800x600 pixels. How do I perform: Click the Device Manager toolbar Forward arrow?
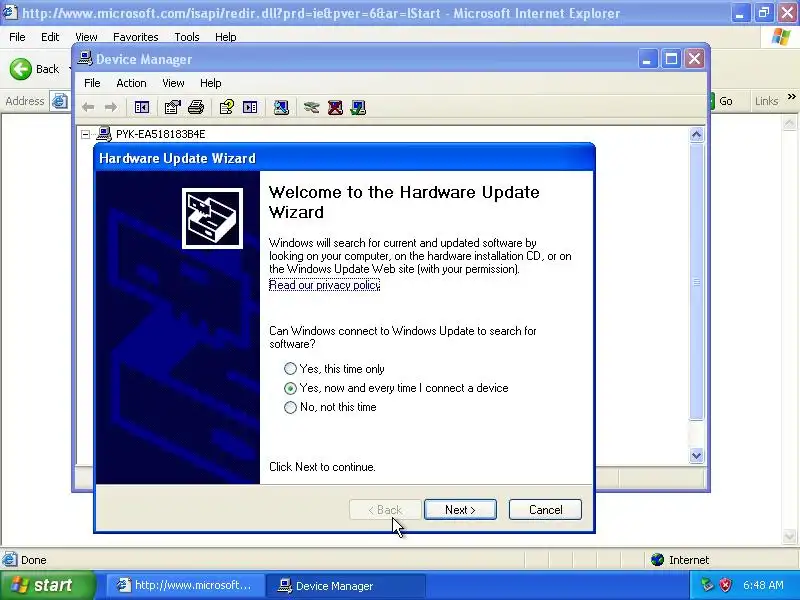point(111,107)
